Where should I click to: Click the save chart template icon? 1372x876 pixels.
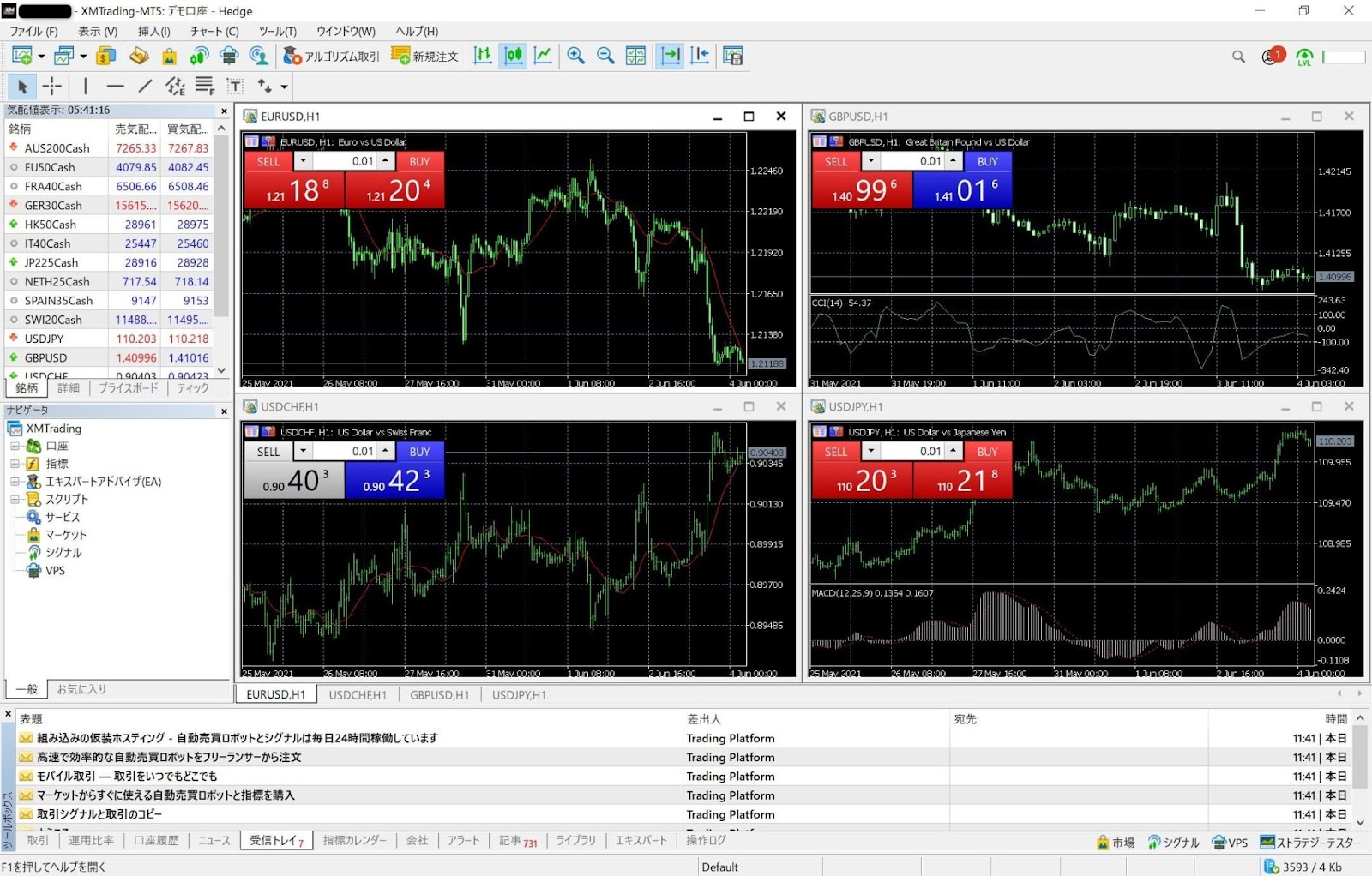[x=732, y=56]
